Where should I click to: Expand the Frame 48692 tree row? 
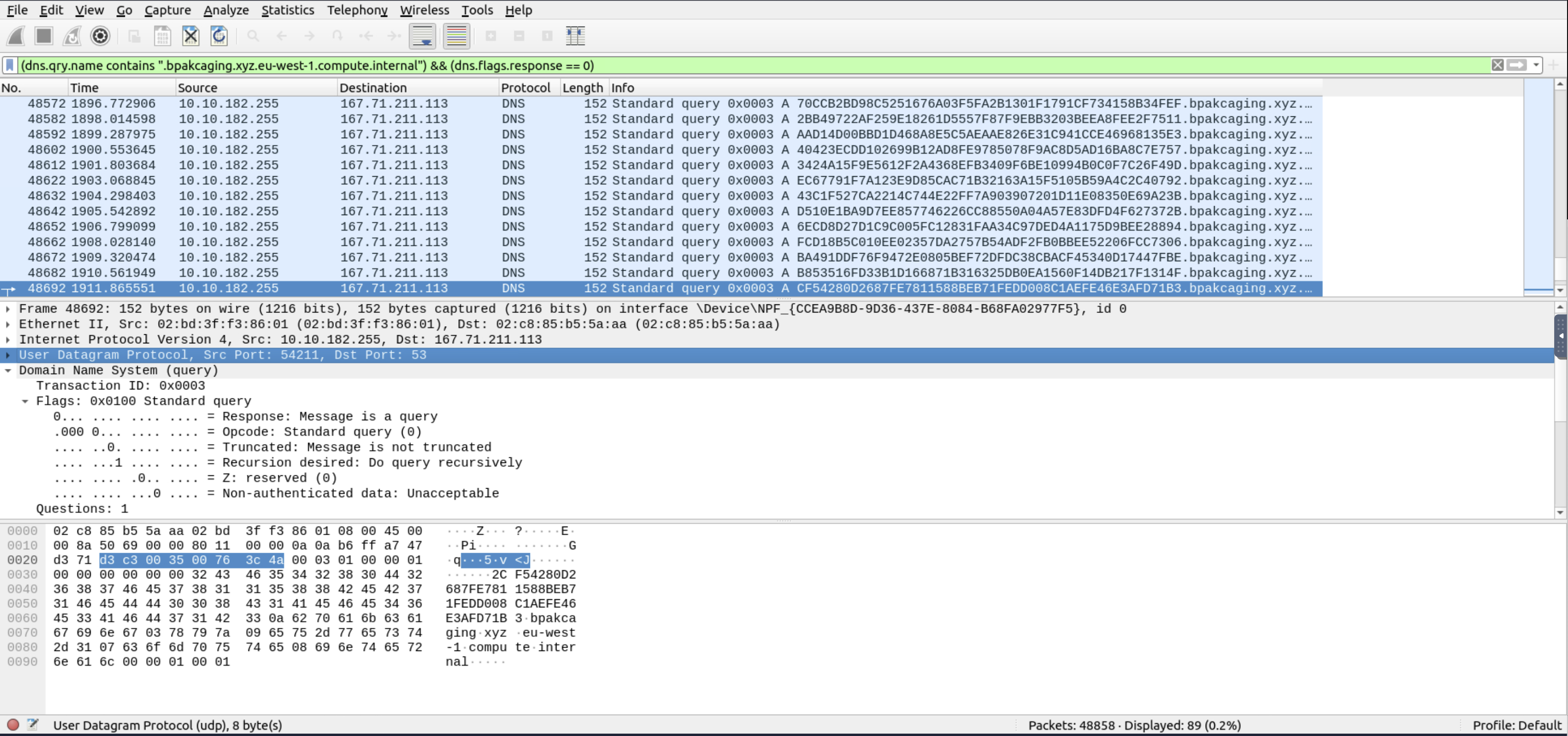pos(8,309)
